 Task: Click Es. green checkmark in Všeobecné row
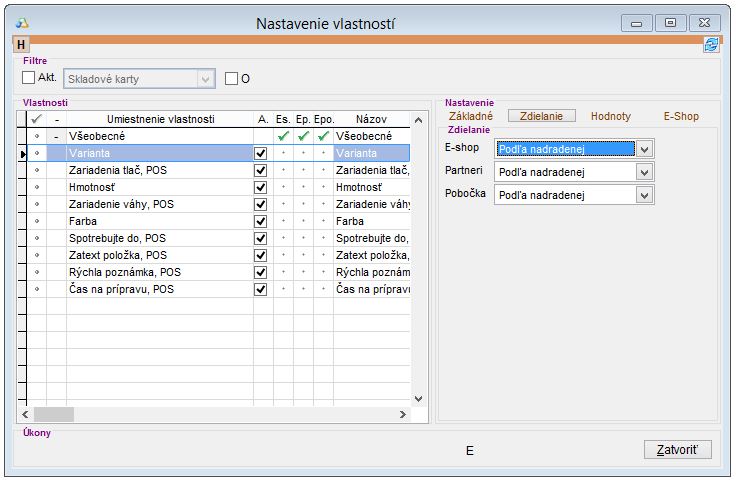click(x=284, y=136)
